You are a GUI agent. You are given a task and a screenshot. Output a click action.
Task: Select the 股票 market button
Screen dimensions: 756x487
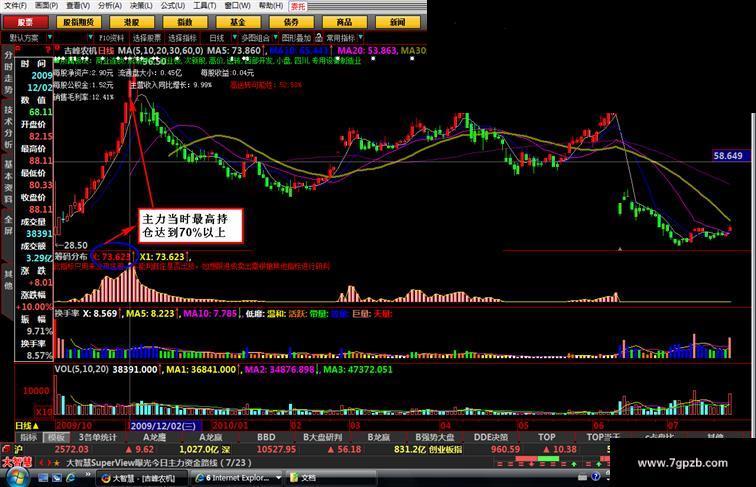pos(26,22)
